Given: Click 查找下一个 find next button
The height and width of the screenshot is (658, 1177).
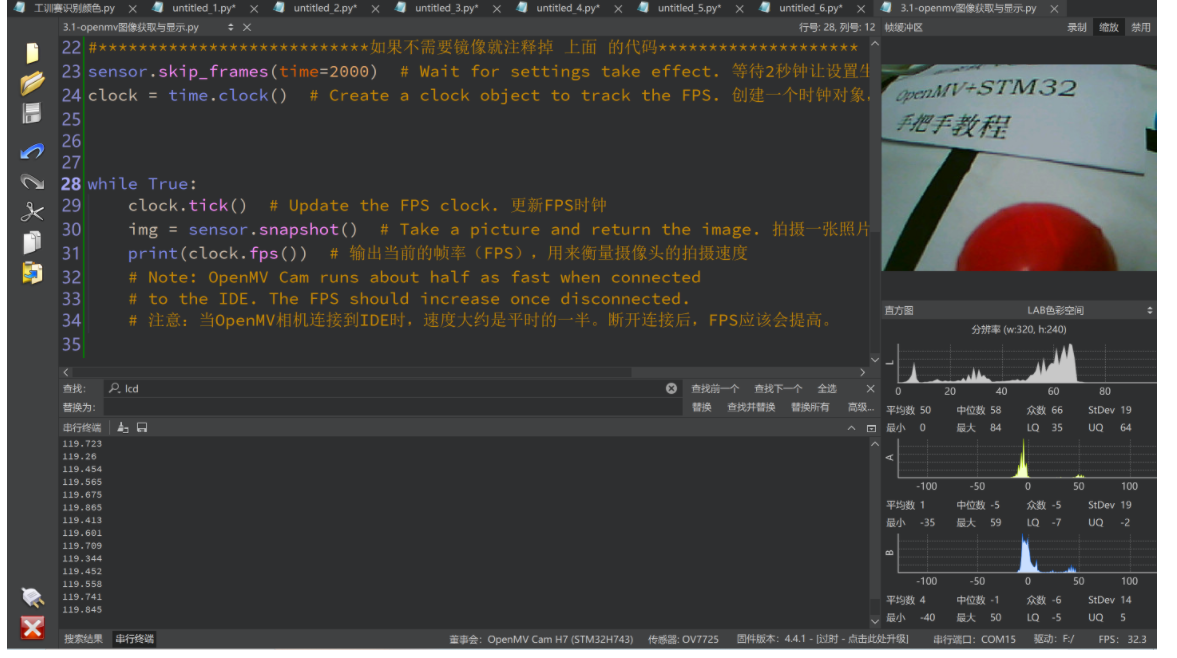Looking at the screenshot, I should (778, 388).
